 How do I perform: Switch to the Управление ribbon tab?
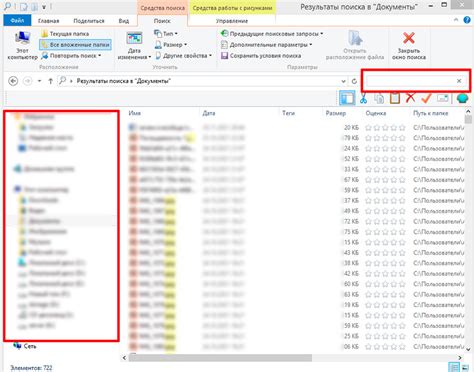(232, 21)
